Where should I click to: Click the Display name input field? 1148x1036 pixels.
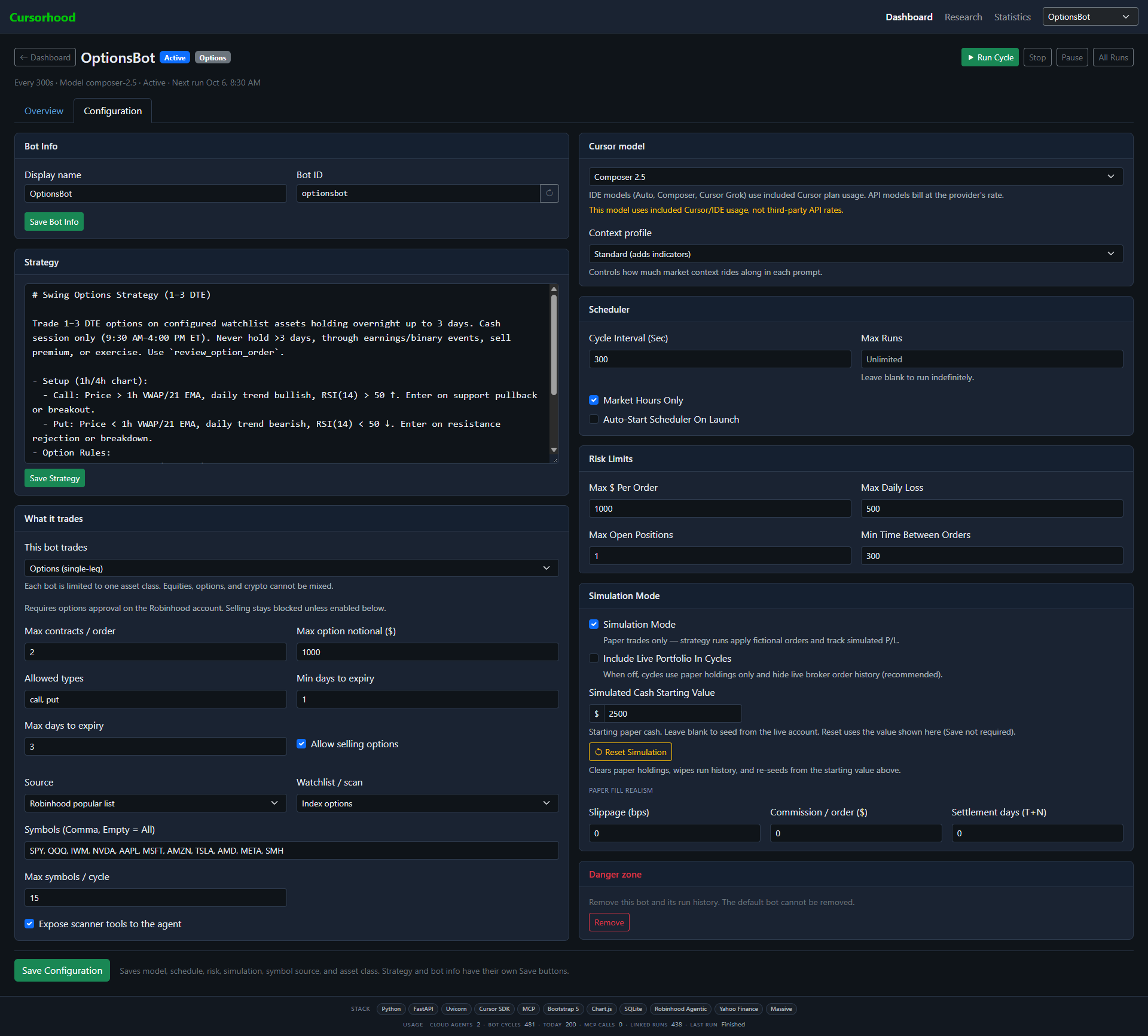click(x=155, y=194)
